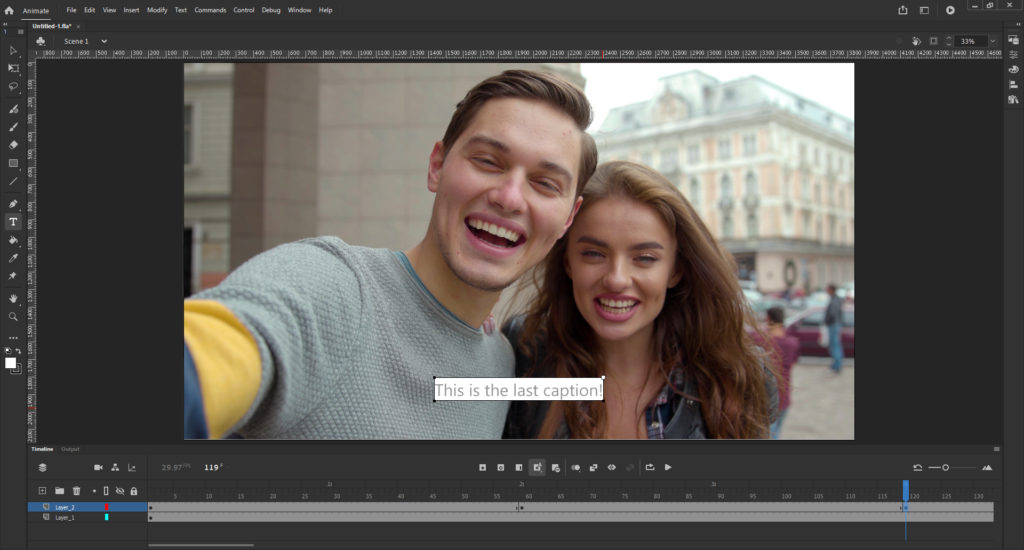Select the Lasso tool
The height and width of the screenshot is (550, 1024).
tap(13, 86)
